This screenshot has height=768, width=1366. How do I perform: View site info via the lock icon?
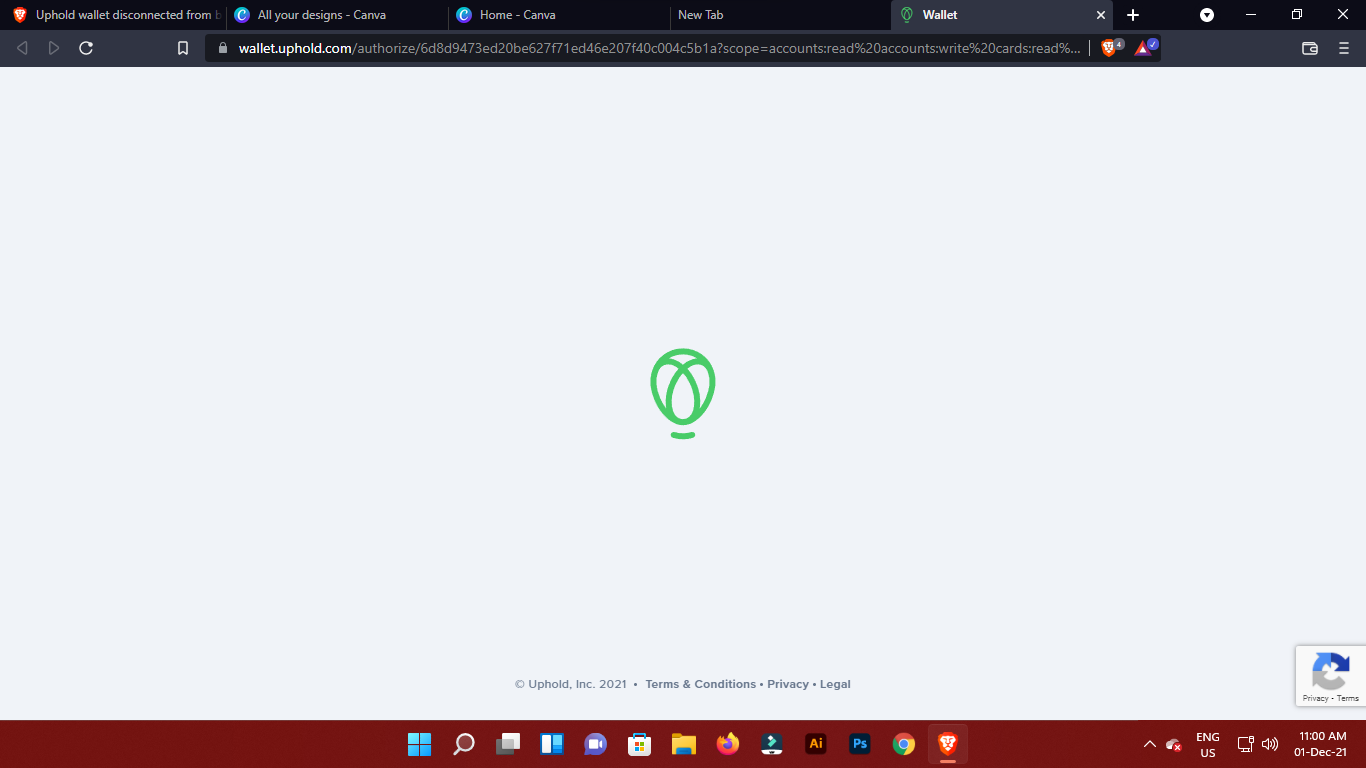click(x=223, y=48)
